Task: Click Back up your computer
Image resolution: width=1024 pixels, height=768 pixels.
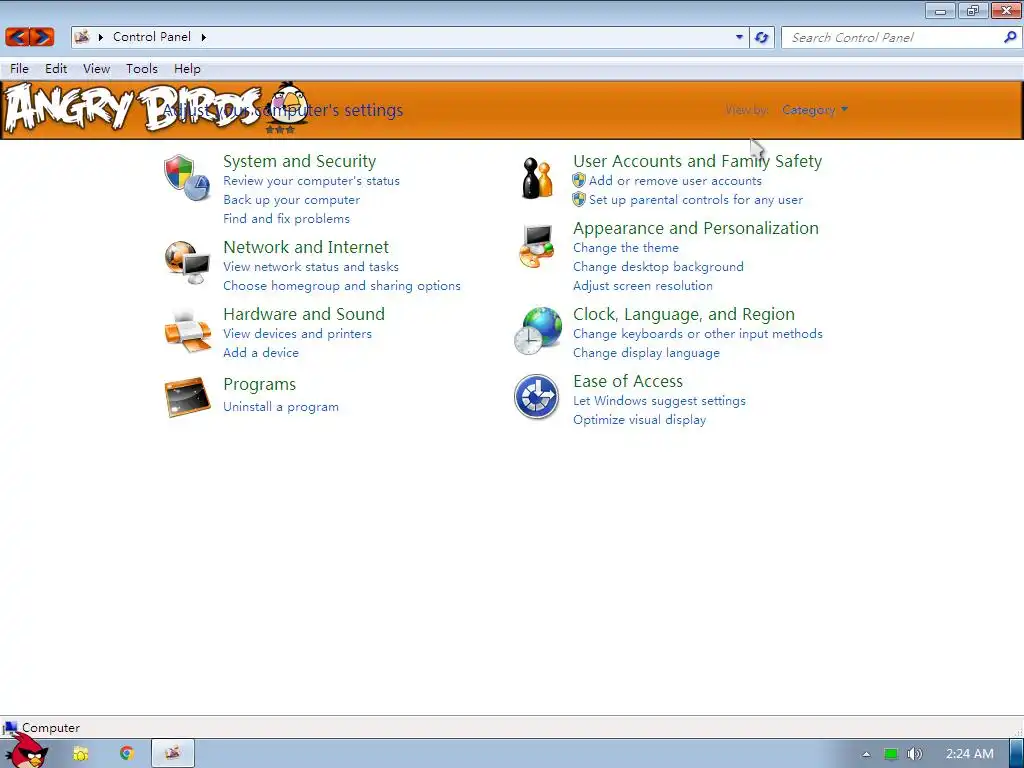Action: (291, 200)
